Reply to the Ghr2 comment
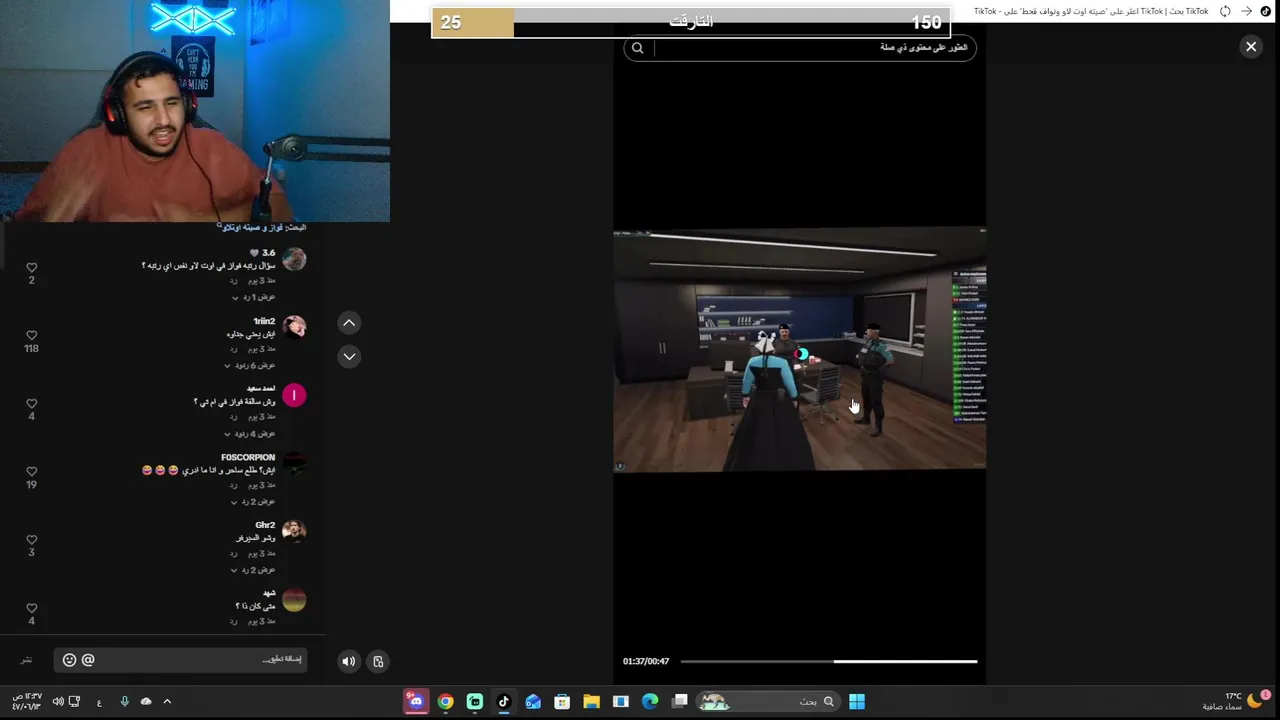 [234, 553]
